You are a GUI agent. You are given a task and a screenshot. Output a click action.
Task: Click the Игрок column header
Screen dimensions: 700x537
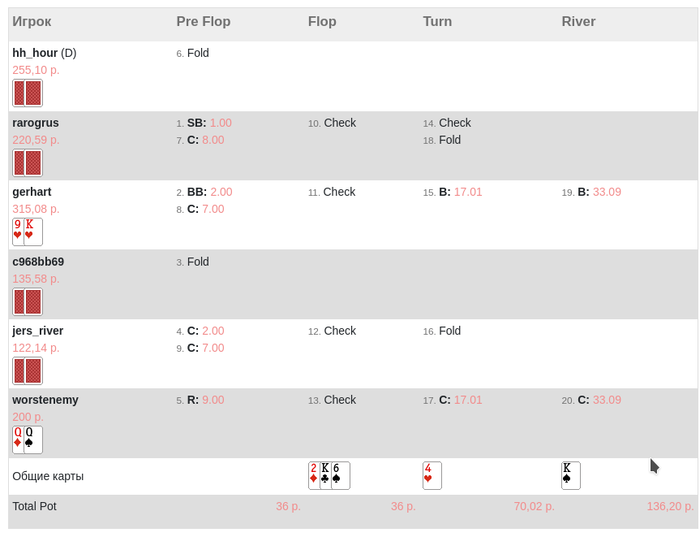click(x=32, y=21)
